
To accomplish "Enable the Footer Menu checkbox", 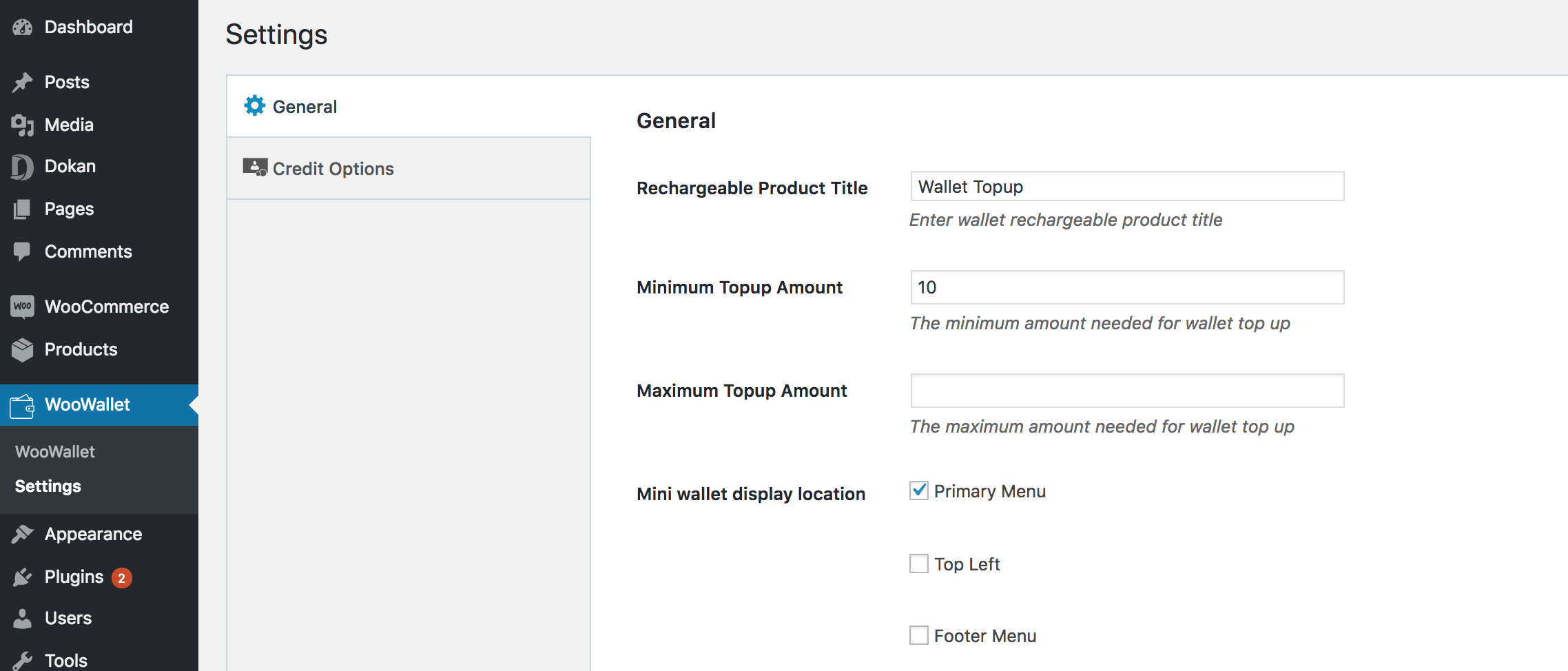I will tap(919, 635).
